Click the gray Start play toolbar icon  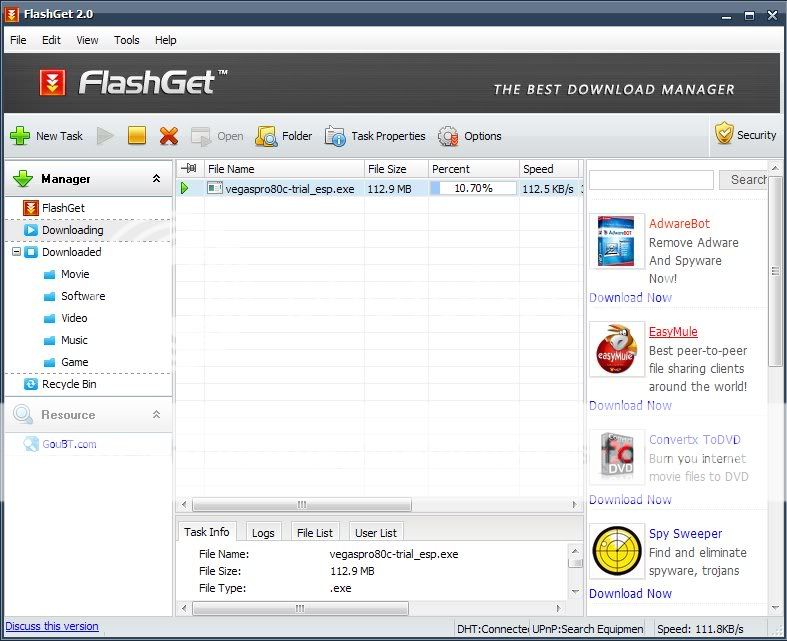point(105,136)
